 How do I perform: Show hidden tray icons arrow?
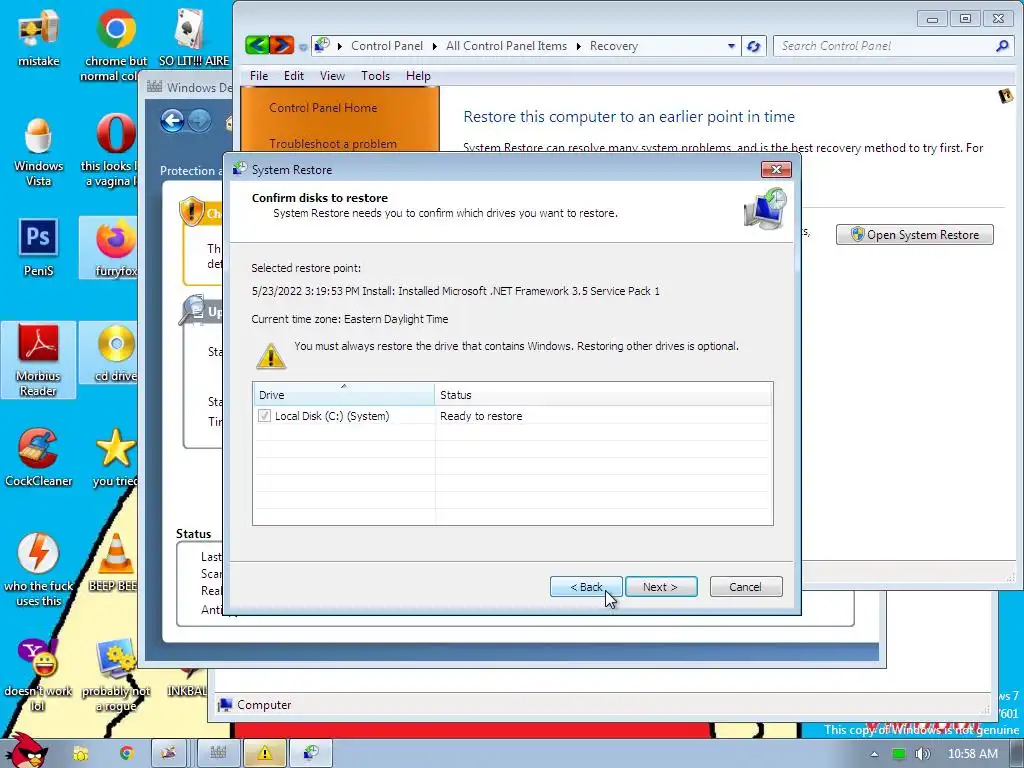coord(874,754)
